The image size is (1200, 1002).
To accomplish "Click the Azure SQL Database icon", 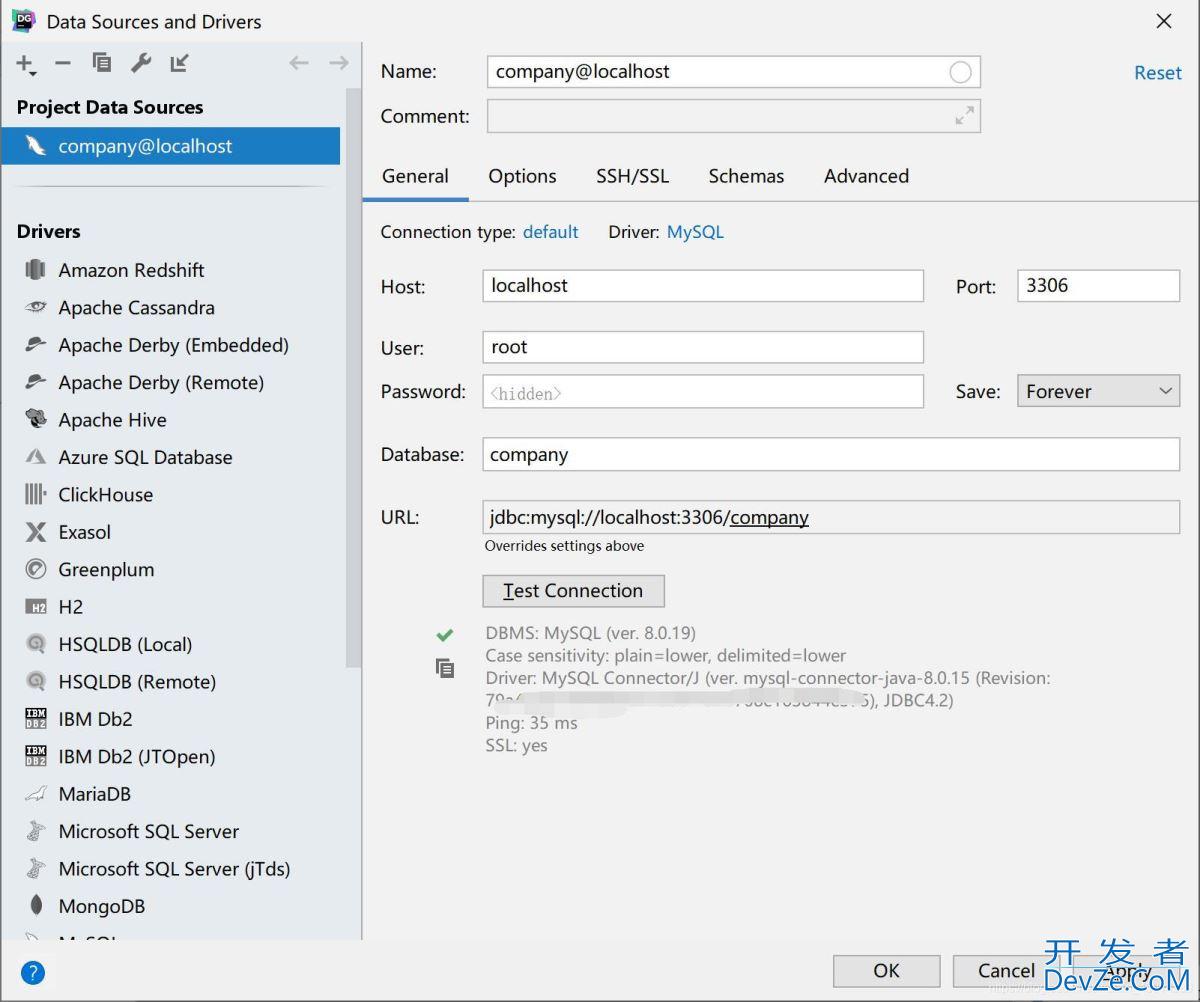I will point(36,457).
